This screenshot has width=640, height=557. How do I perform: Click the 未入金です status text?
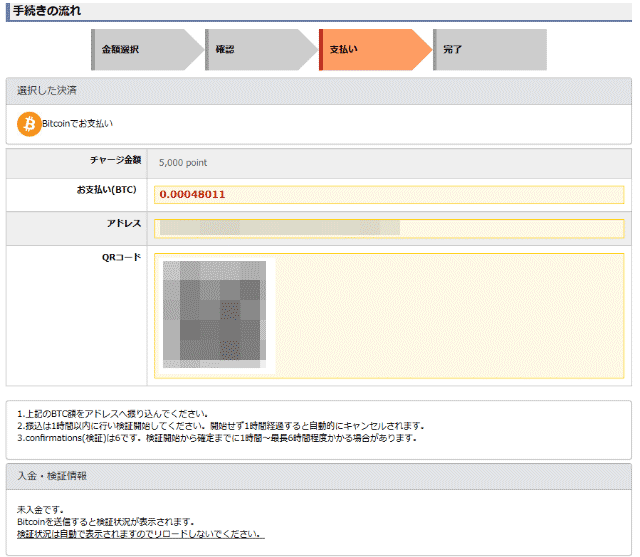[40, 510]
